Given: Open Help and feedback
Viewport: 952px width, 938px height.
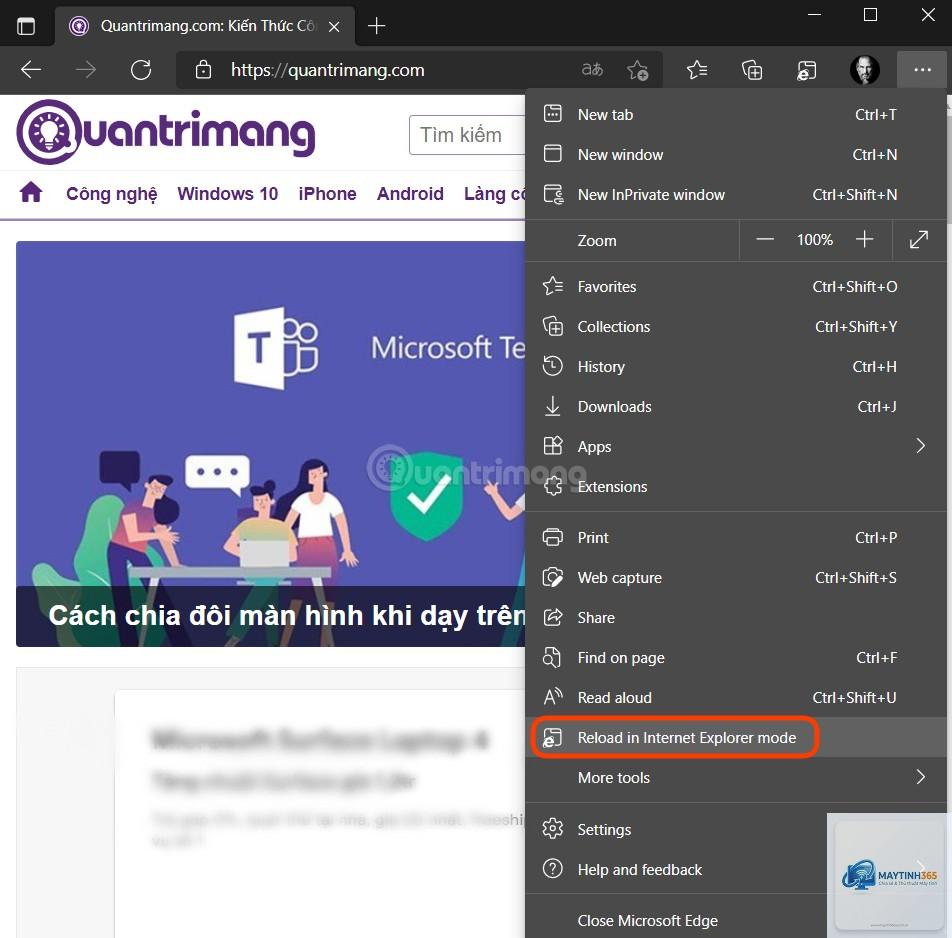Looking at the screenshot, I should (676, 870).
